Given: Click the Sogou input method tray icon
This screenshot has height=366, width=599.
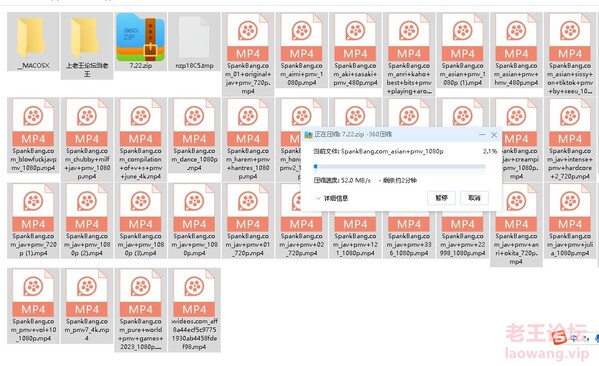Looking at the screenshot, I should tap(560, 337).
